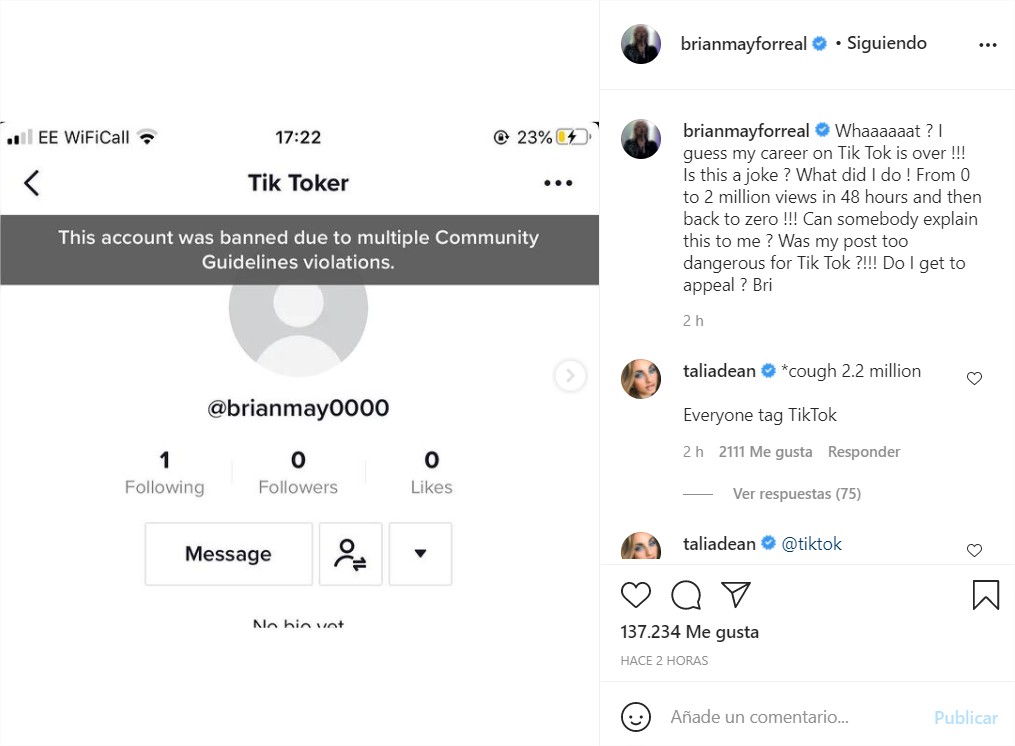Click Publicar to post comment
The height and width of the screenshot is (746, 1015).
[x=965, y=718]
